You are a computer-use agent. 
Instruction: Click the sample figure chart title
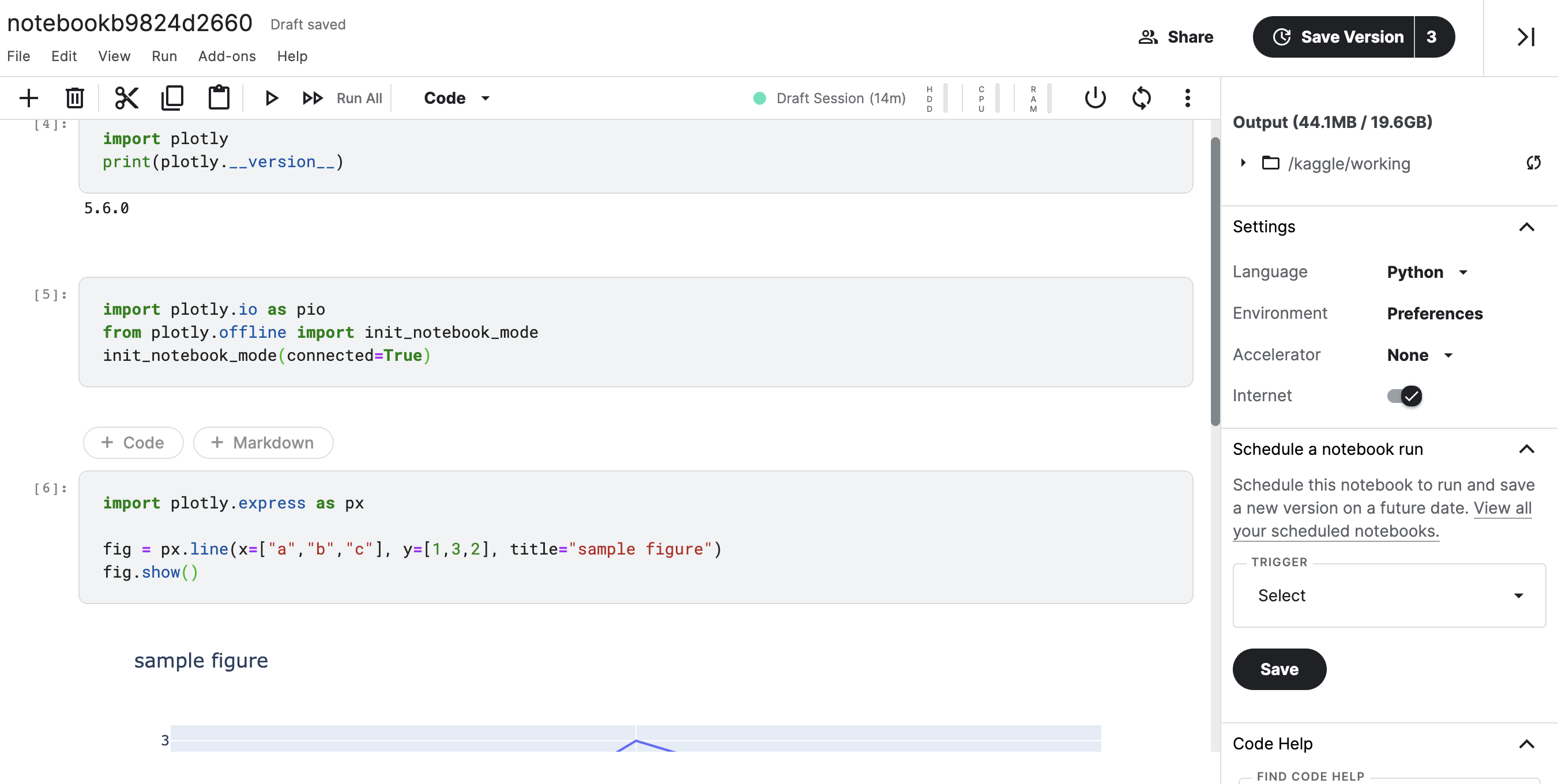coord(201,660)
